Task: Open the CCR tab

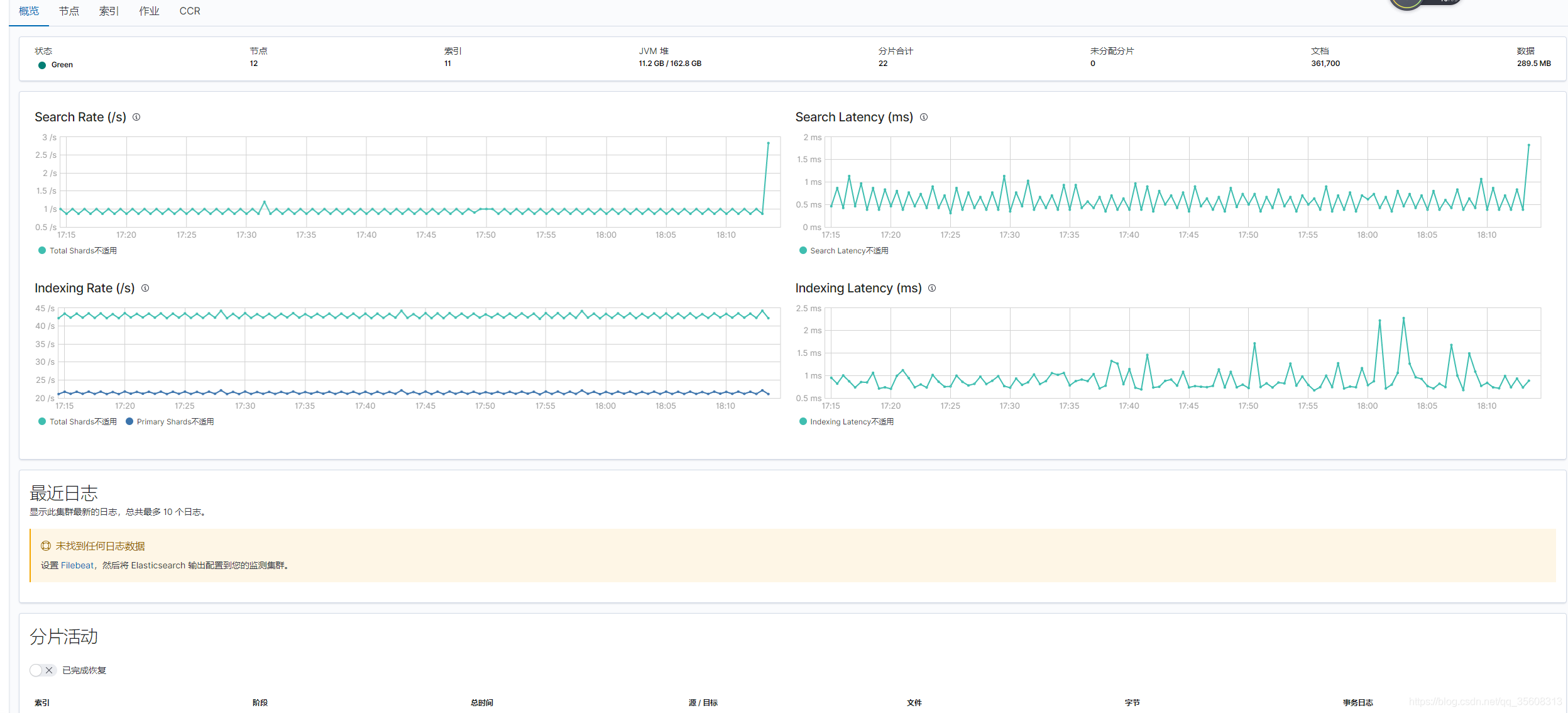Action: [x=190, y=11]
